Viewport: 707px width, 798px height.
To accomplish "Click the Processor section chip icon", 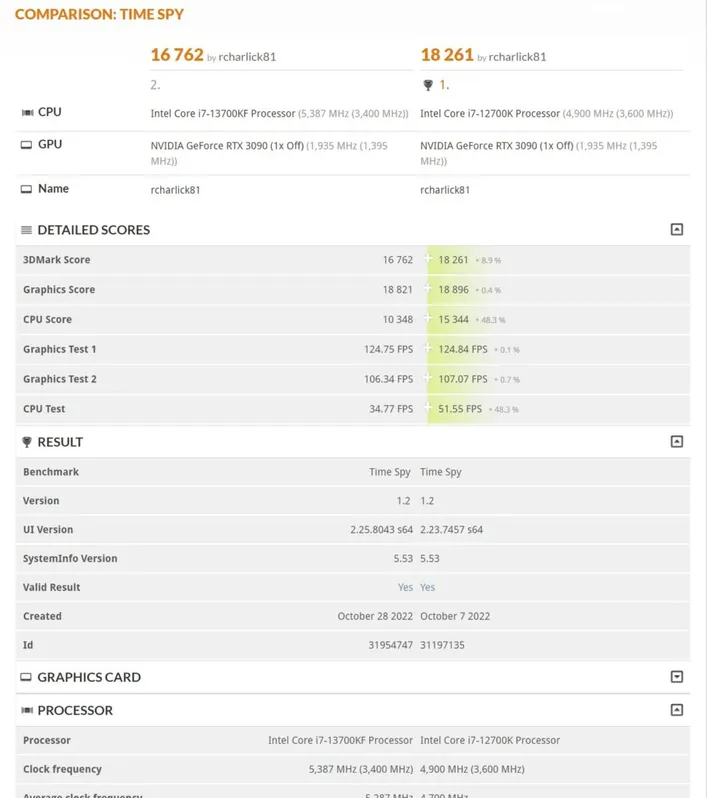I will point(27,710).
